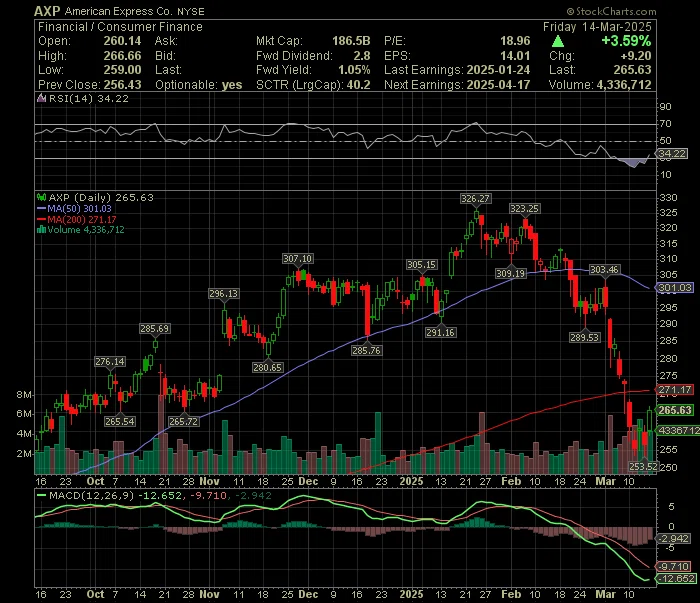This screenshot has width=700, height=603.
Task: Click the 285.69 price label
Action: tap(154, 329)
